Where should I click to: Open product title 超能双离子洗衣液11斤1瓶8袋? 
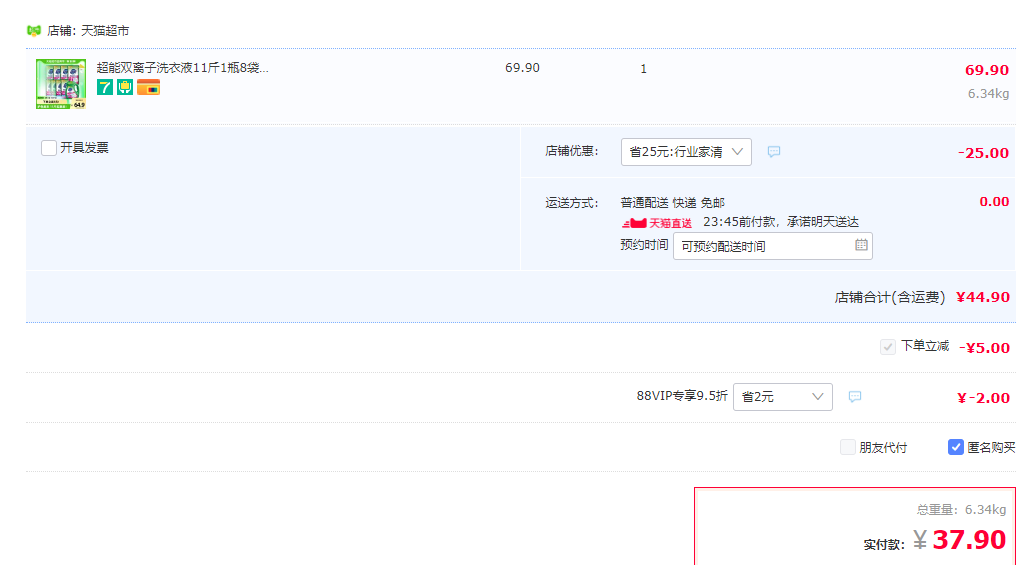tap(182, 68)
